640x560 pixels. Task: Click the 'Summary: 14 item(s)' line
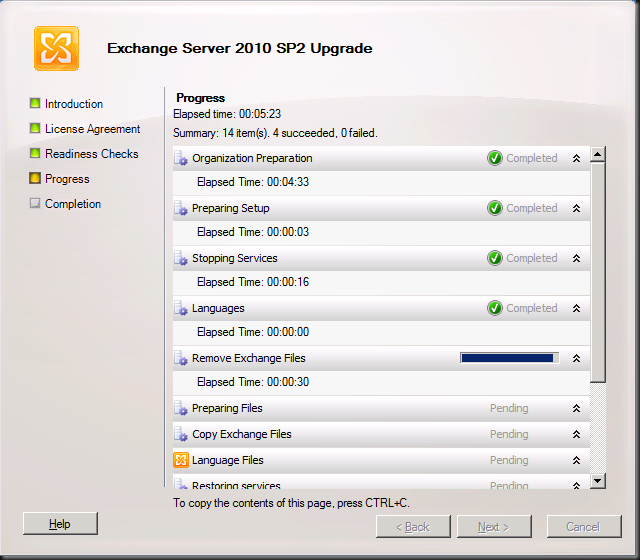(x=275, y=133)
